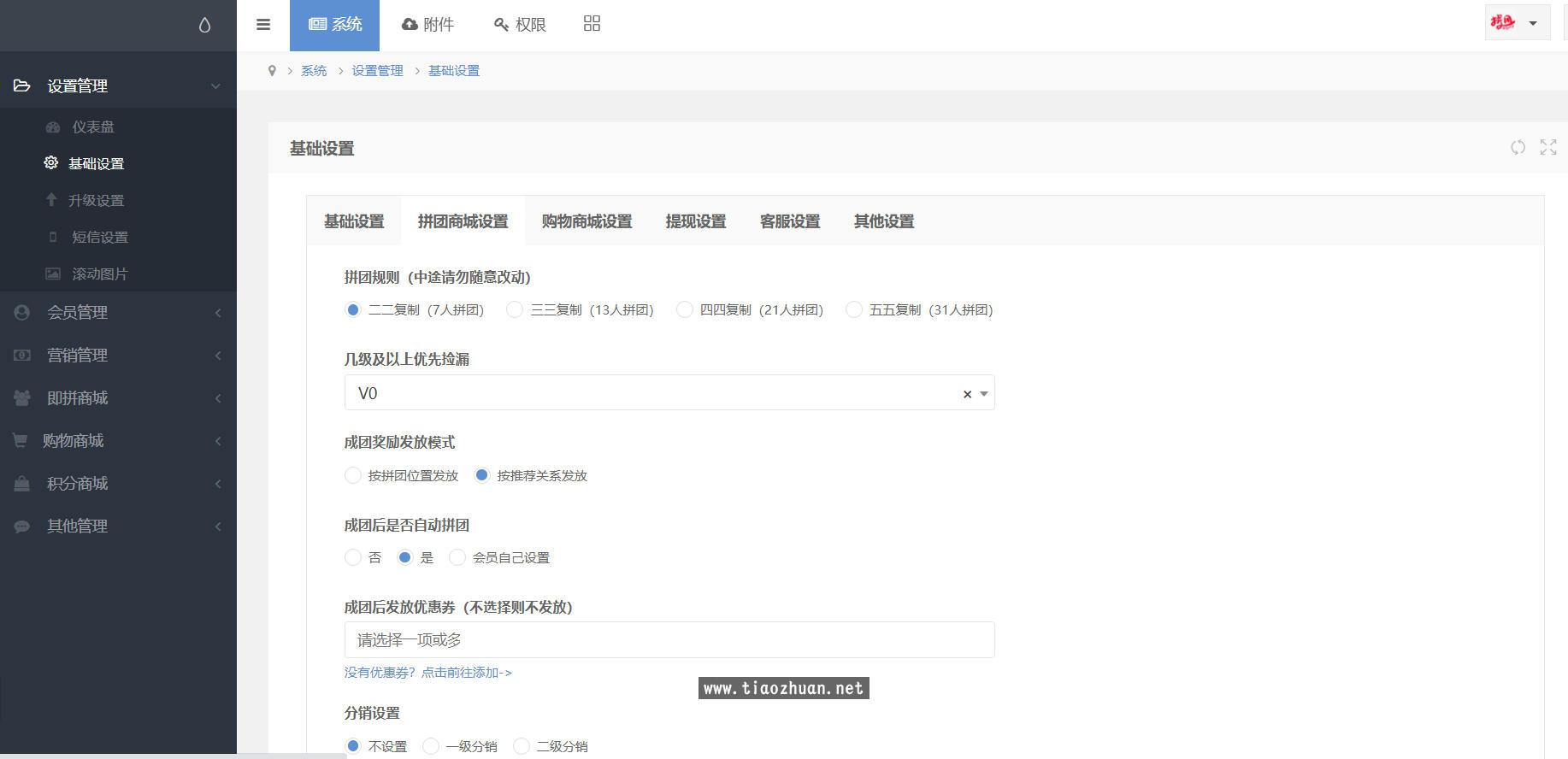Click 没有优惠券?点击前往添加 link
1568x759 pixels.
(x=427, y=673)
